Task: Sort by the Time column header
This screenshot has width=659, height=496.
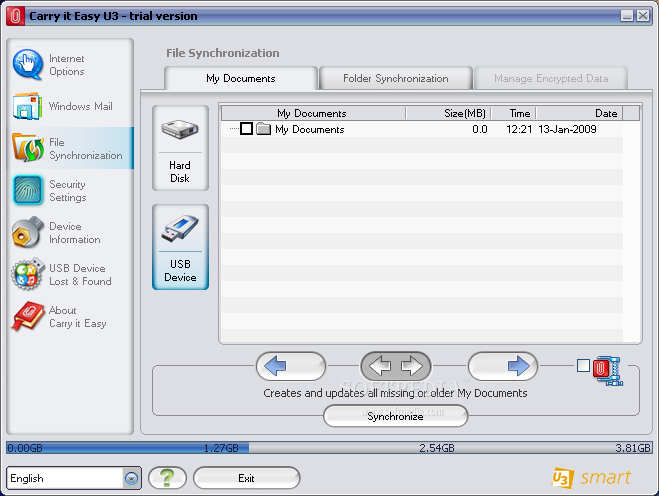Action: (x=514, y=113)
